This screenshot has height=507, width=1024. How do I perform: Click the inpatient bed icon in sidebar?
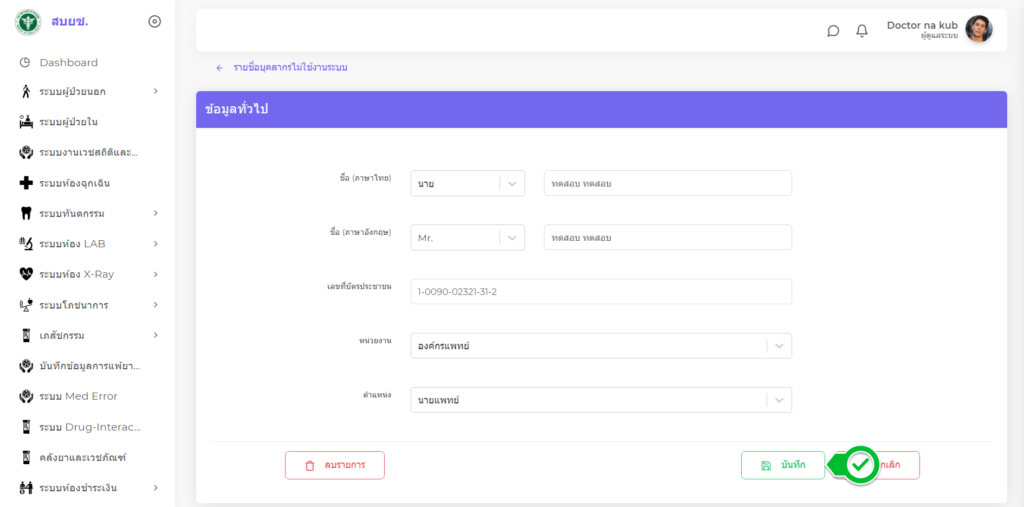click(26, 122)
